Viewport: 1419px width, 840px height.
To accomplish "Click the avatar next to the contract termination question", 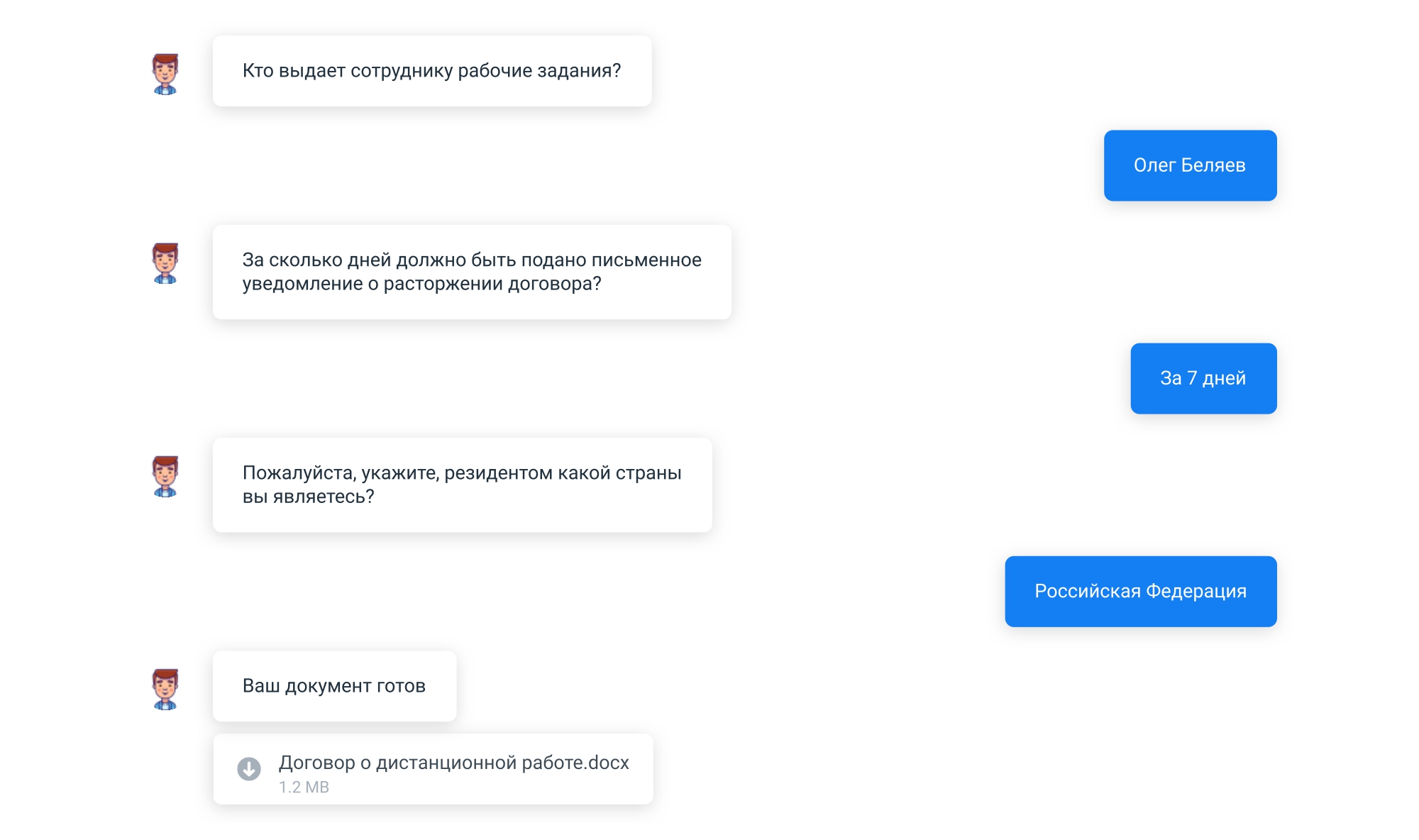I will coord(165,263).
